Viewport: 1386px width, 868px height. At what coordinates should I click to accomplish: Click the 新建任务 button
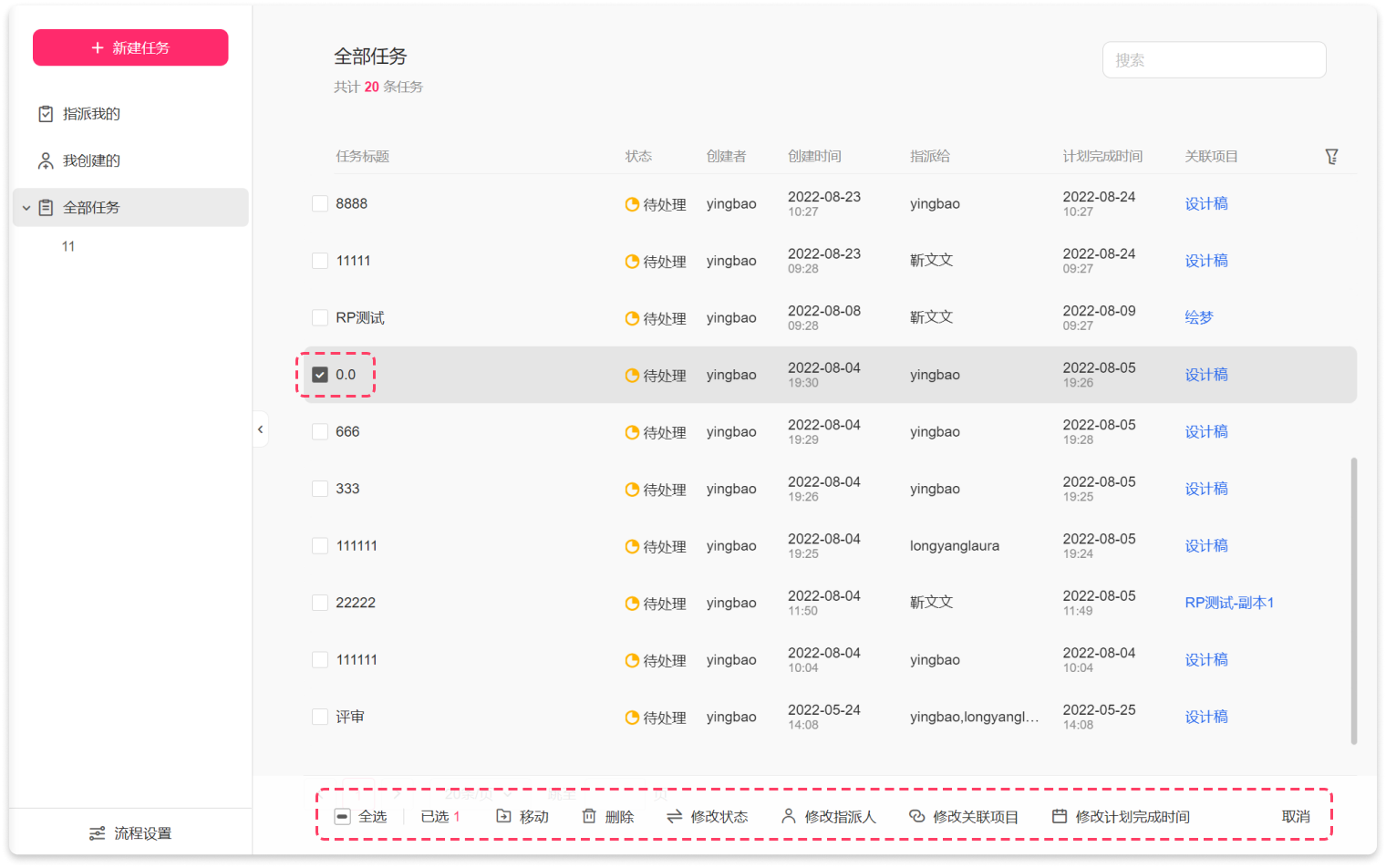pos(130,47)
